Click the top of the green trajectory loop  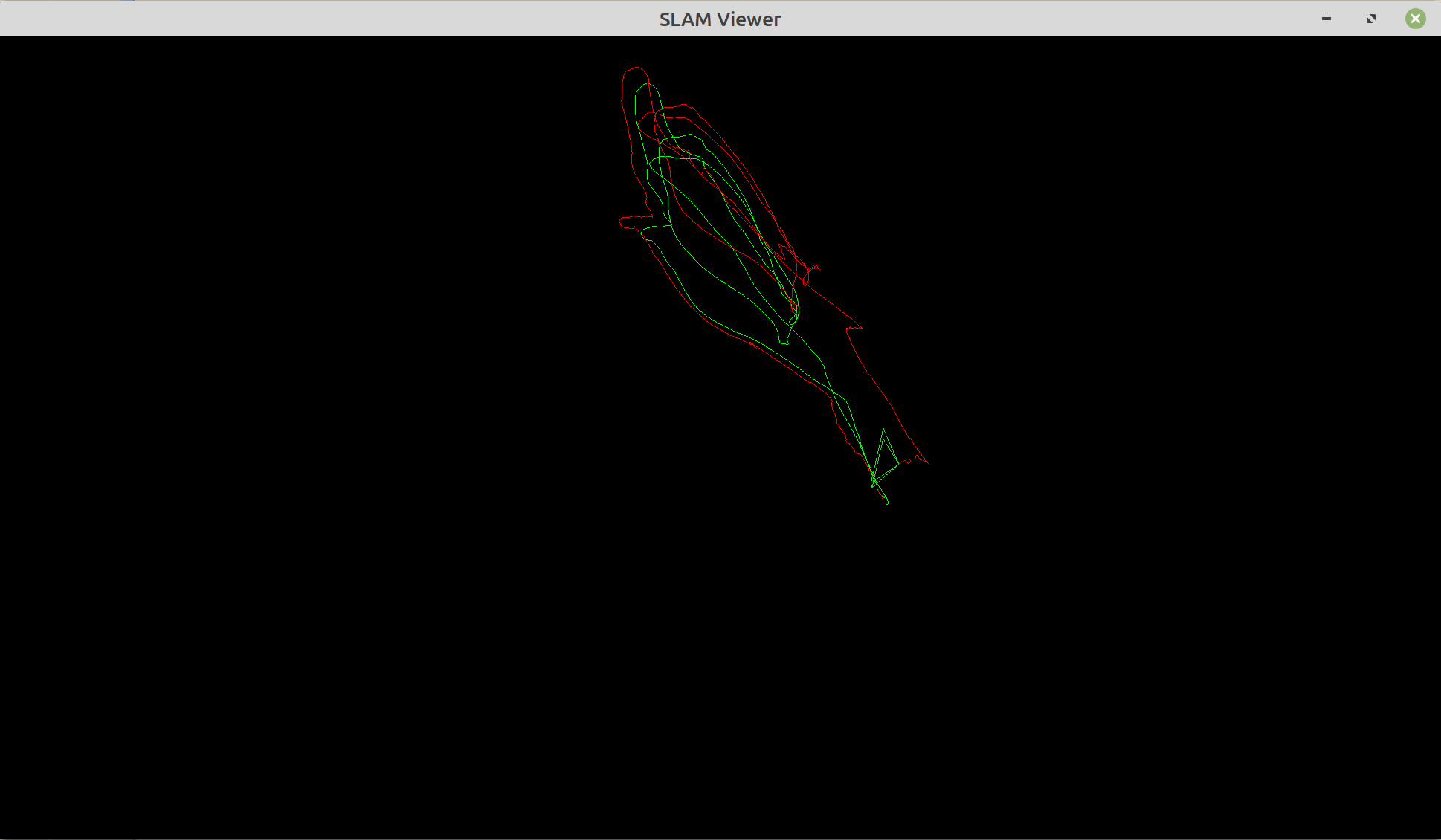648,84
